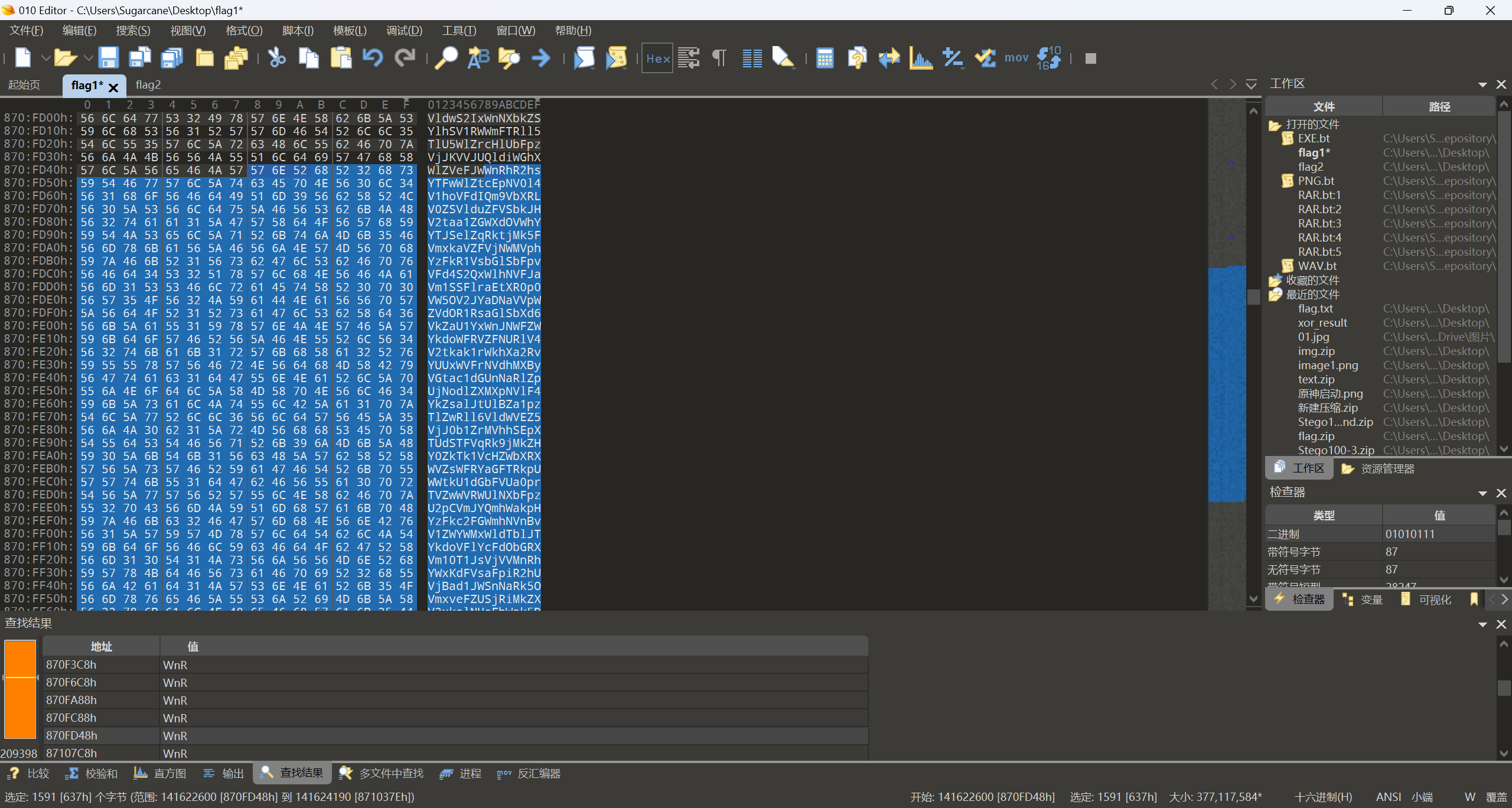Click the mov disassembler toolbar icon
Screen dimensions: 1512x808
(x=1016, y=58)
